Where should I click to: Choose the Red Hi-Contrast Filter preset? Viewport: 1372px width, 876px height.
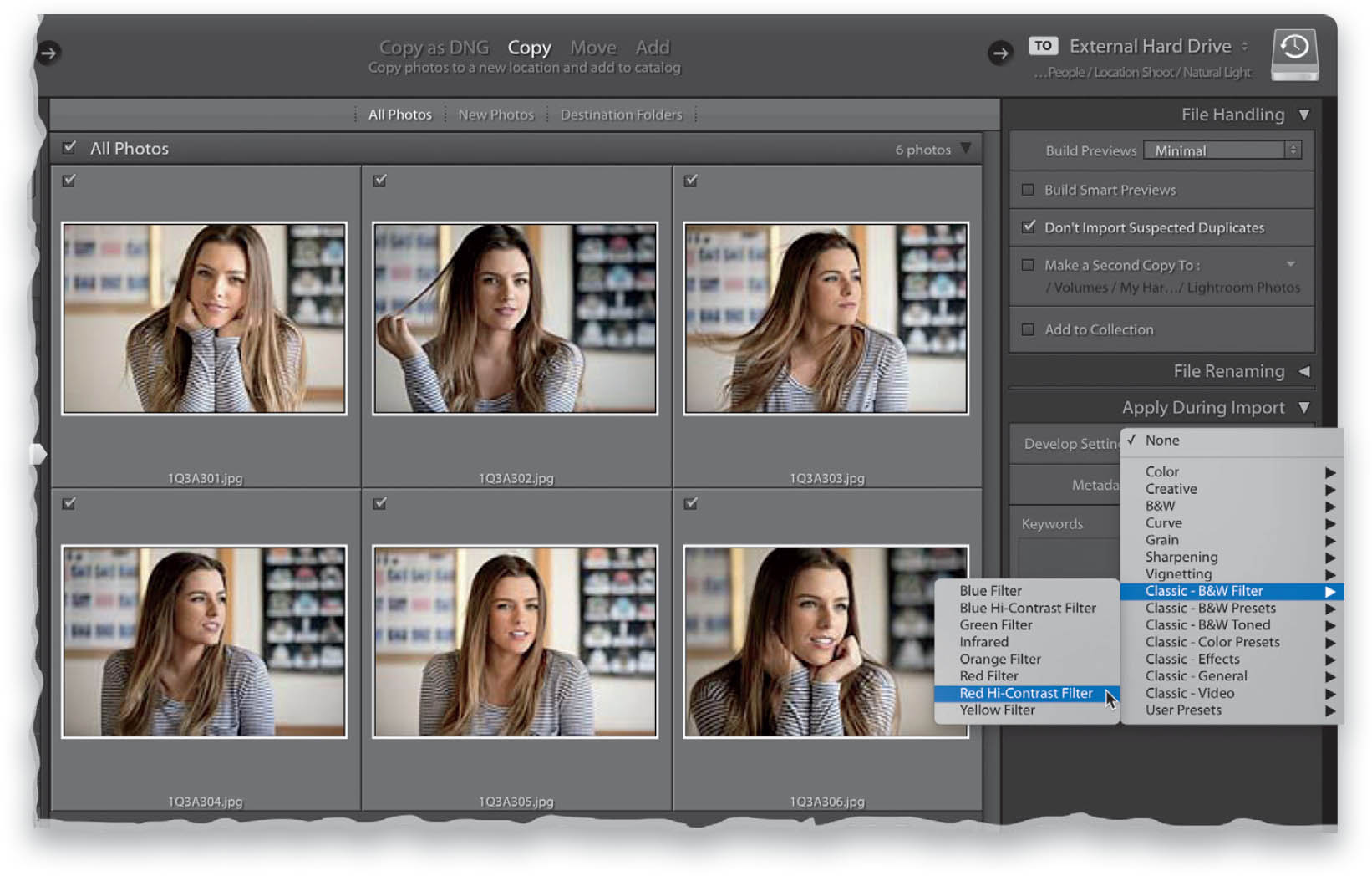[x=1027, y=693]
